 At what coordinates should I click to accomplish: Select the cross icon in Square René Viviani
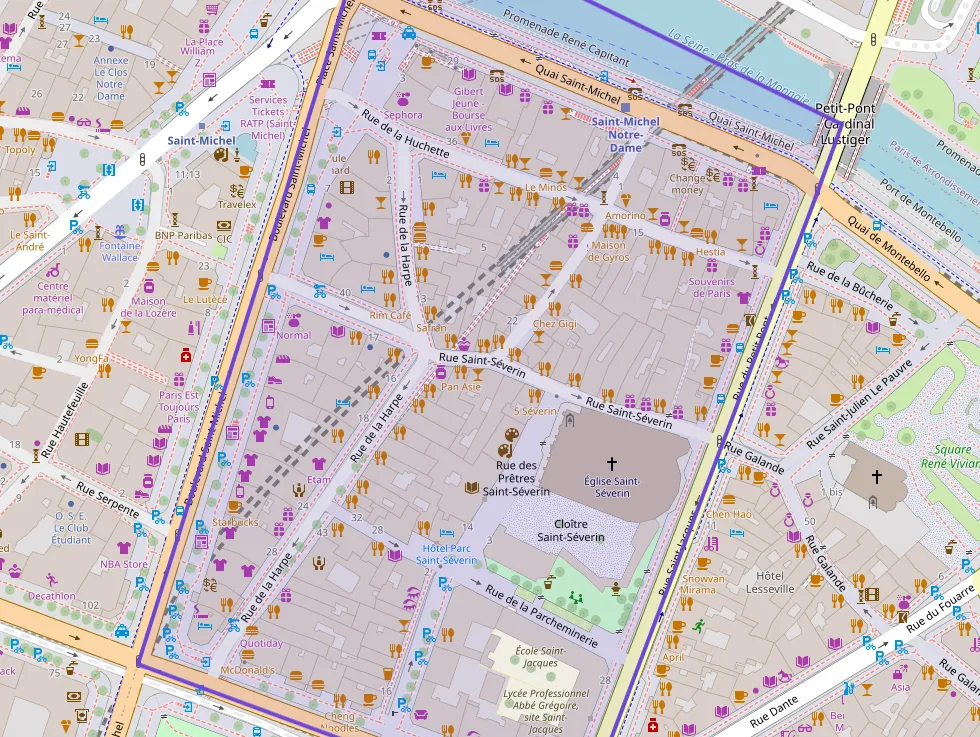[x=877, y=477]
